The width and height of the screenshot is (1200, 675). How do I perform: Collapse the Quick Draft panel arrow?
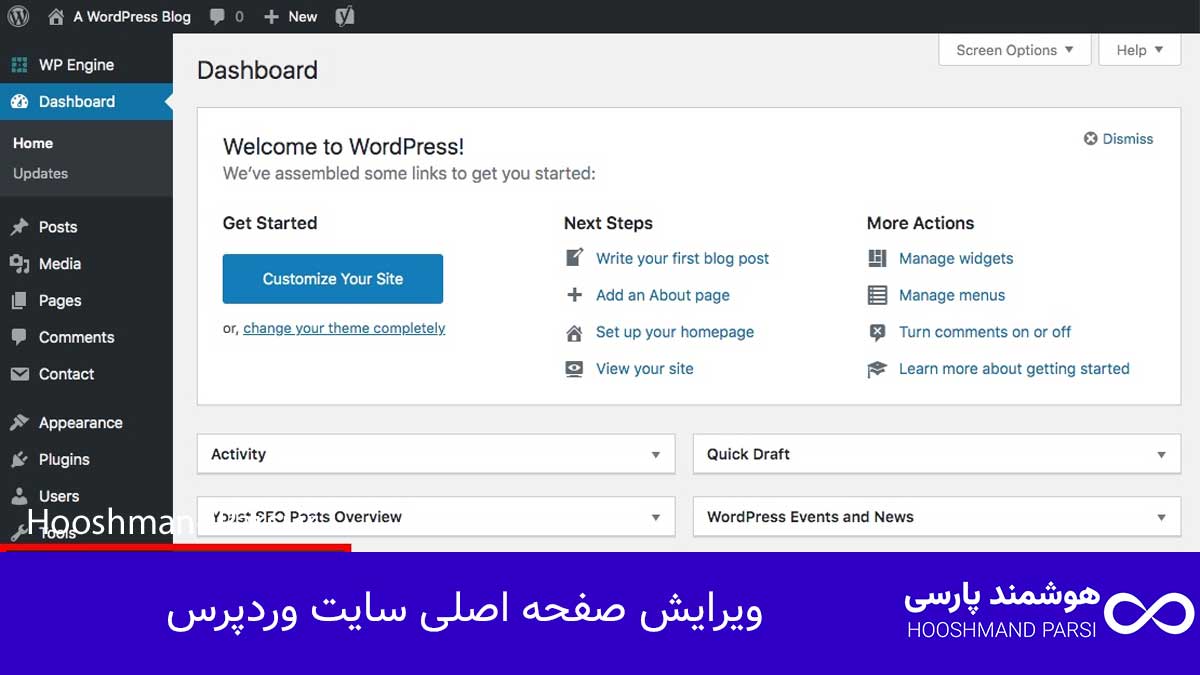click(1161, 455)
